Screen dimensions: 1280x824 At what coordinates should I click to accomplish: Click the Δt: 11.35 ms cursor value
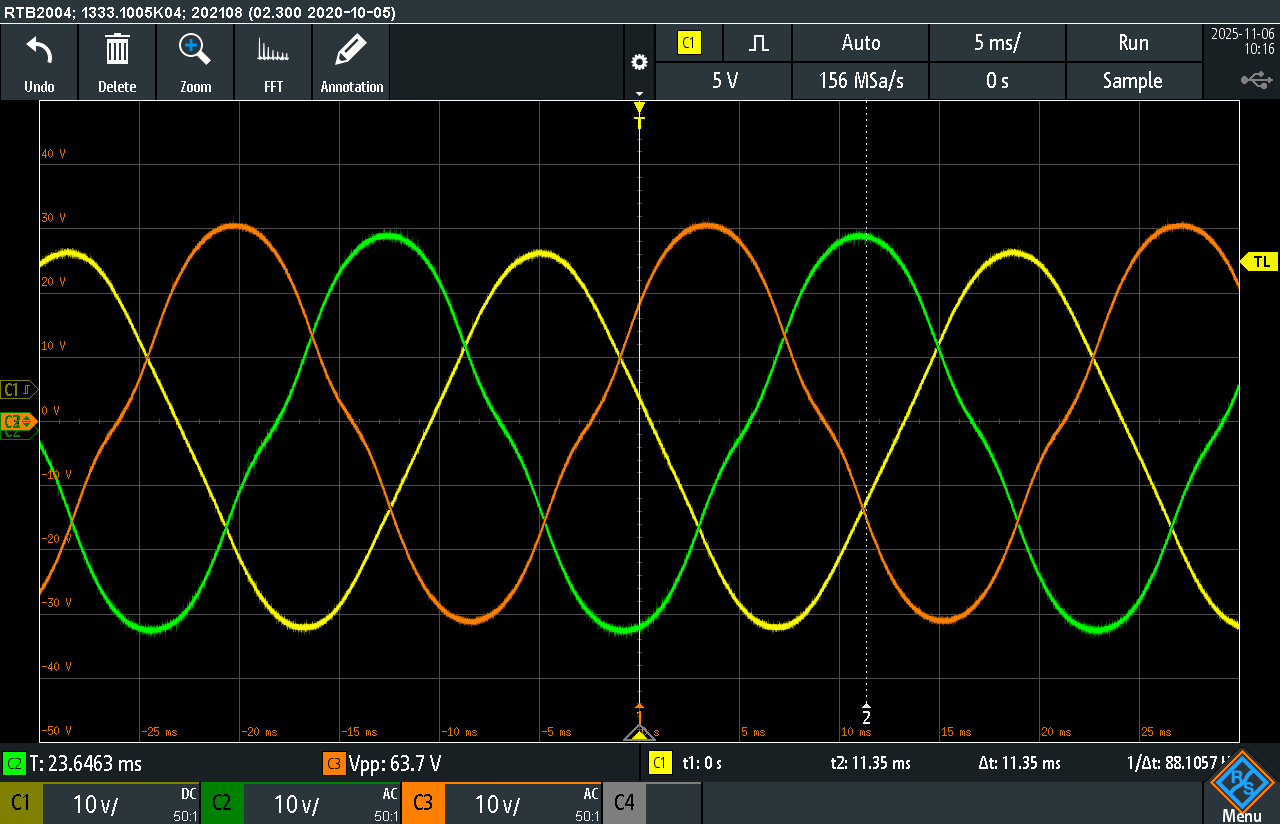1019,763
